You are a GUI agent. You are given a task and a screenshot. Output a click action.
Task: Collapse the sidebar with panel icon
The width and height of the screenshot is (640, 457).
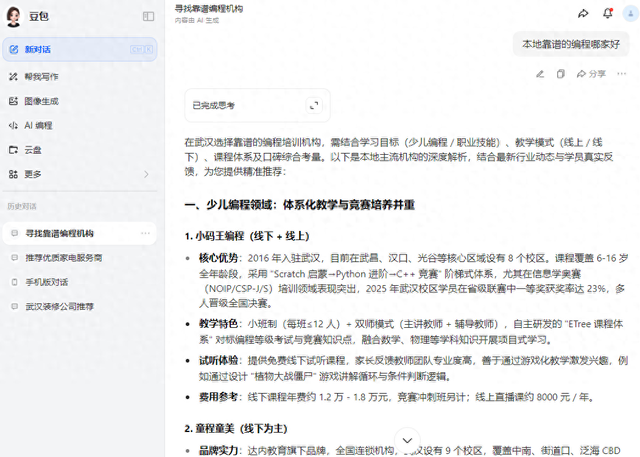tap(148, 16)
